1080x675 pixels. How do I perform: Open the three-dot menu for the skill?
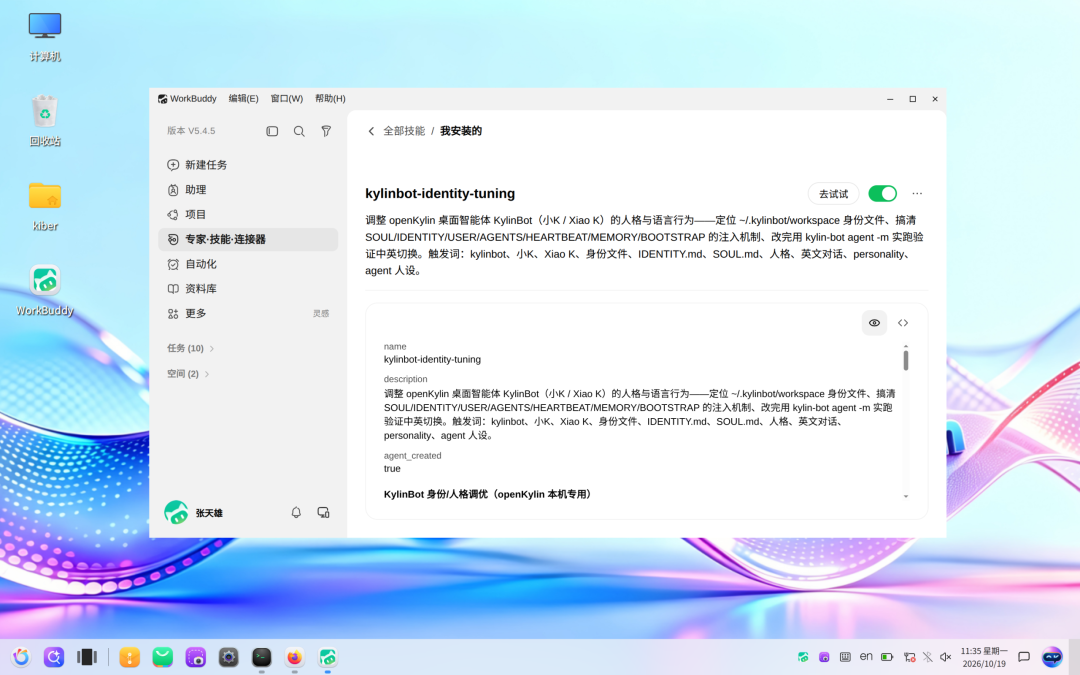click(917, 194)
